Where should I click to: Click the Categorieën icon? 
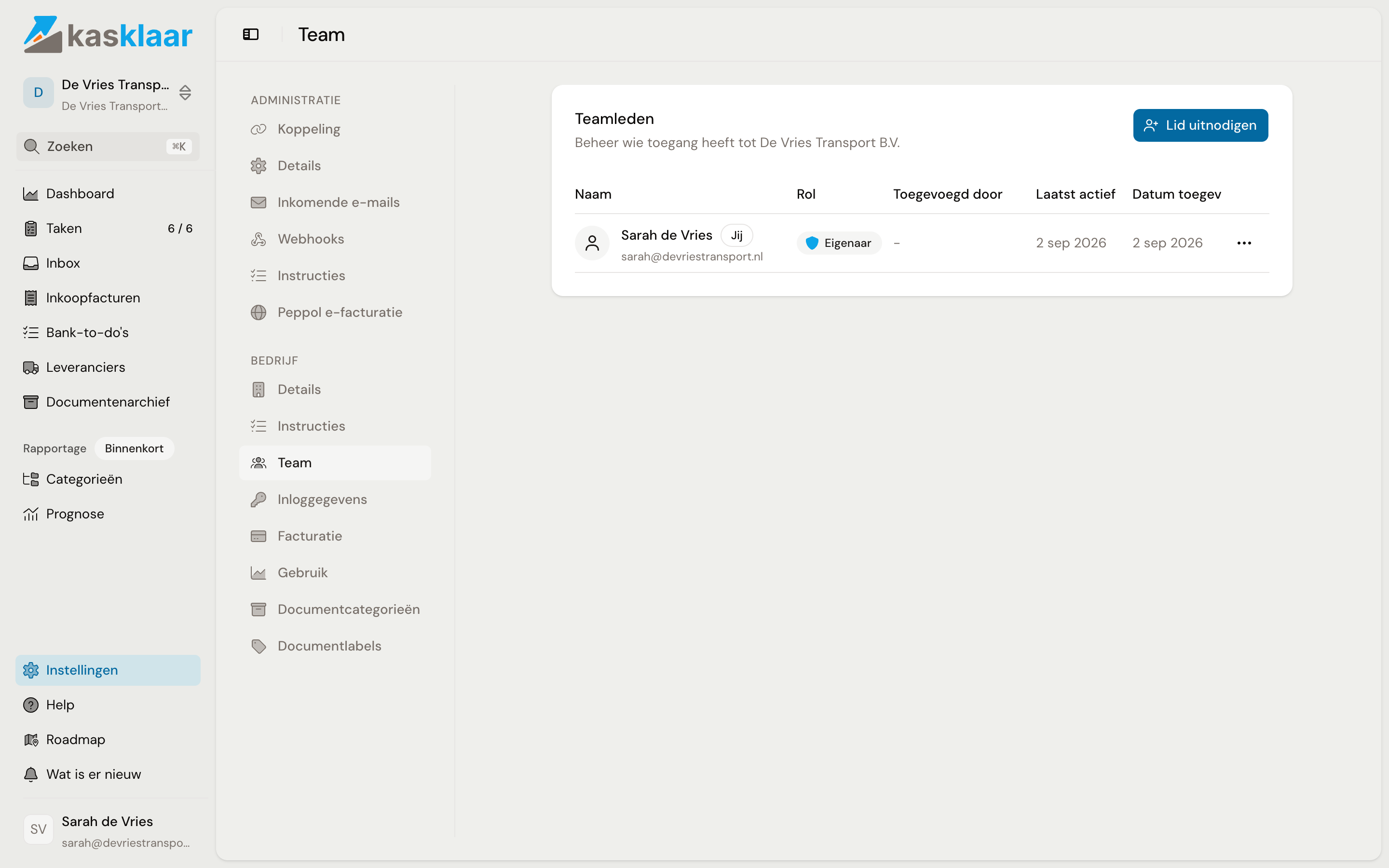pos(30,479)
